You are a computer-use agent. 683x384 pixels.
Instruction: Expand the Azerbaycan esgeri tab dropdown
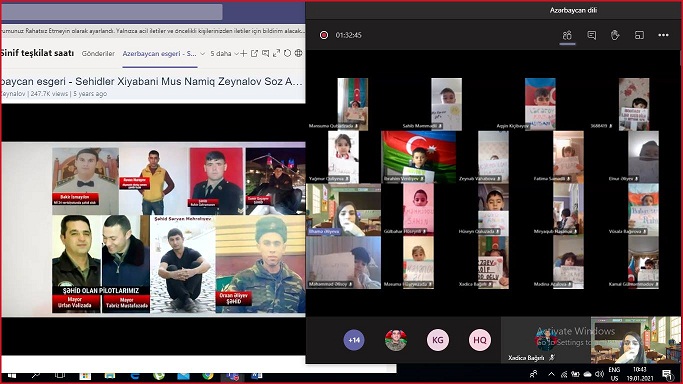(203, 54)
